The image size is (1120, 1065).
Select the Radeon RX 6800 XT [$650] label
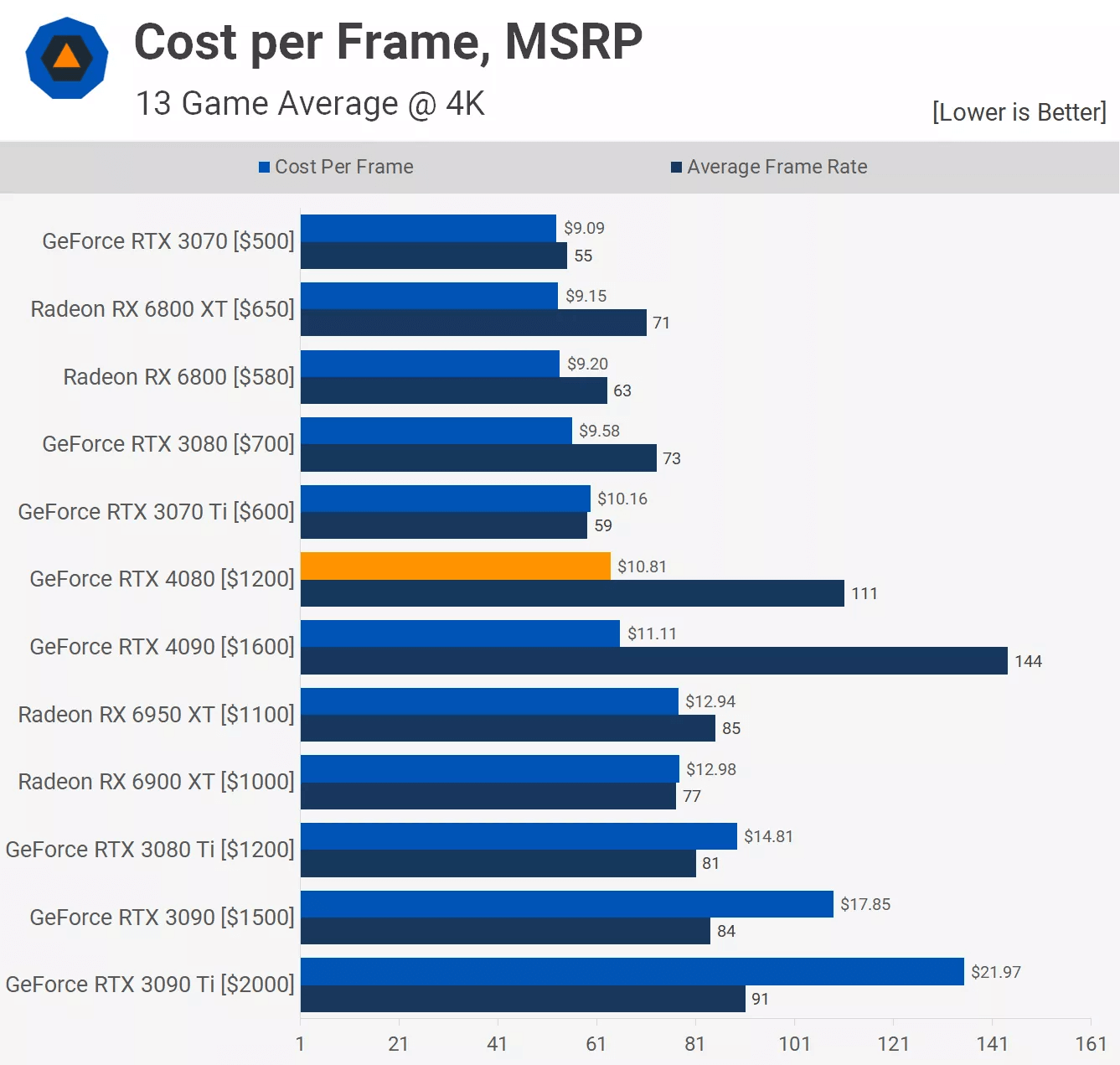point(163,309)
